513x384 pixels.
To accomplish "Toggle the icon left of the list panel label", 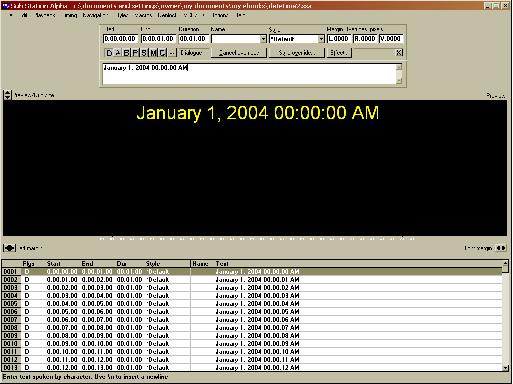I will pyautogui.click(x=9, y=248).
